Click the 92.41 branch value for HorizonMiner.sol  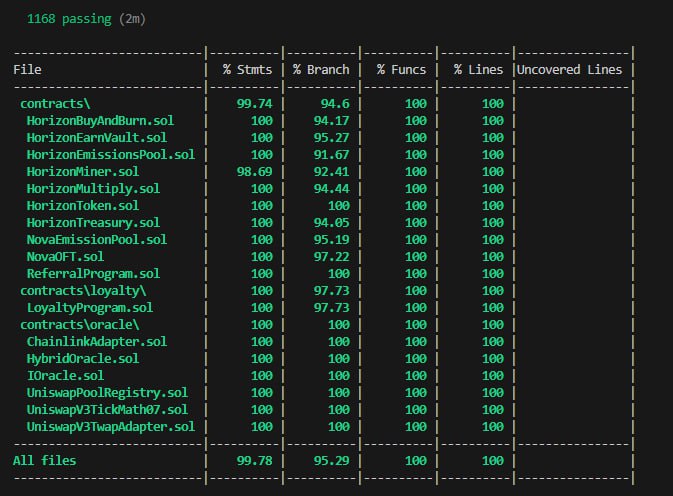(331, 172)
